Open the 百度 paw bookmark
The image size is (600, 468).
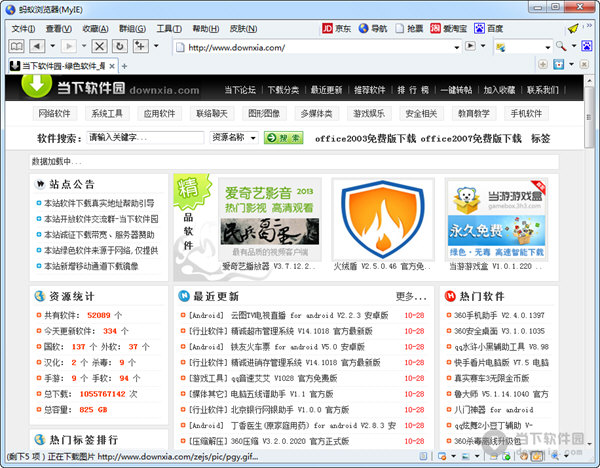pyautogui.click(x=488, y=28)
